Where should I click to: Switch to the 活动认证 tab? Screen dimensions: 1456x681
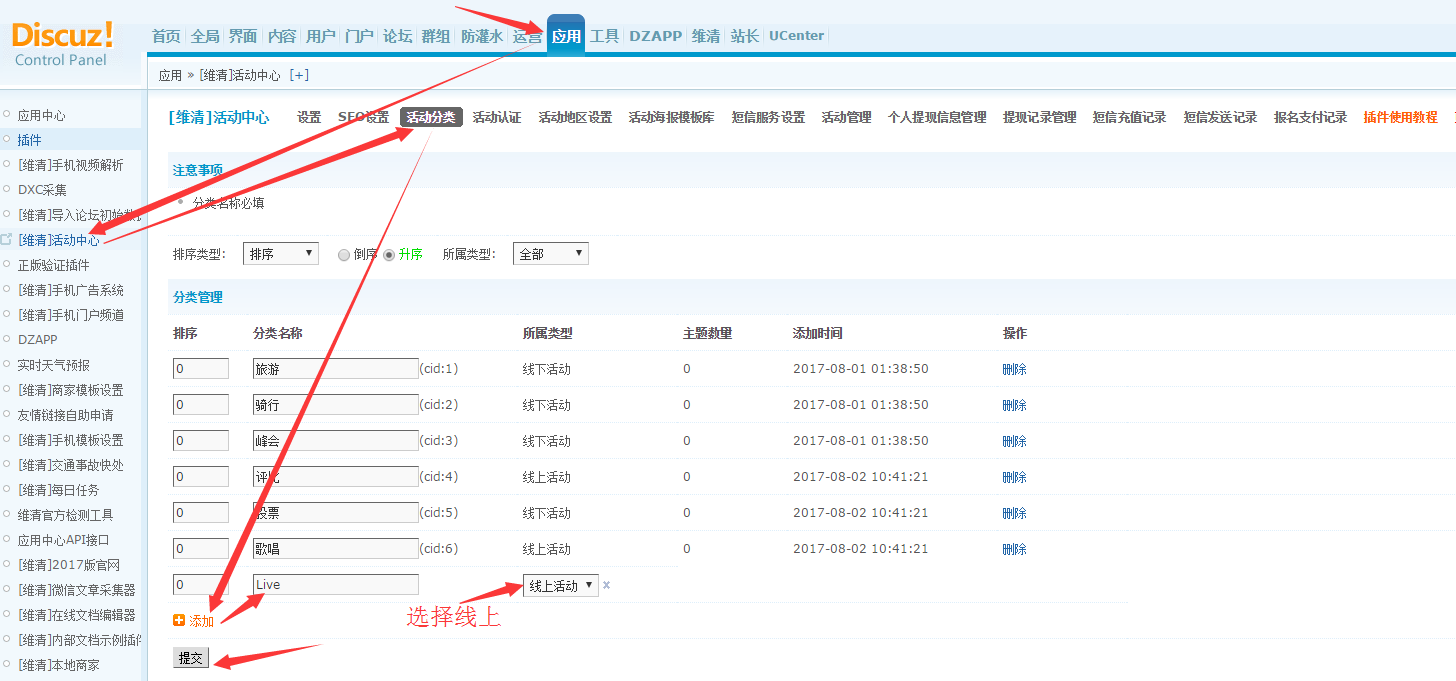tap(496, 117)
